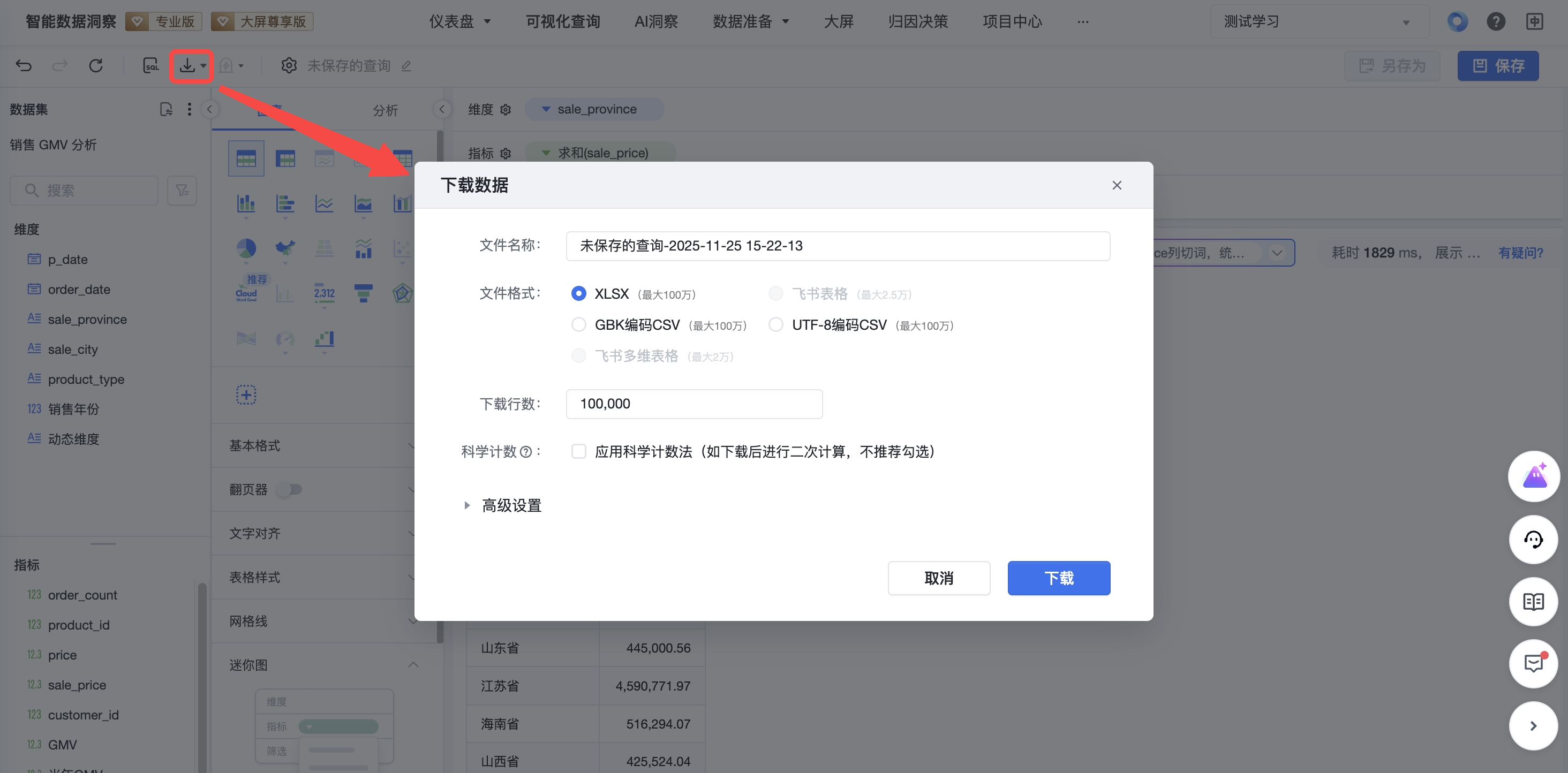Image resolution: width=1568 pixels, height=773 pixels.
Task: Open the AI洞察 menu item
Action: click(x=655, y=22)
